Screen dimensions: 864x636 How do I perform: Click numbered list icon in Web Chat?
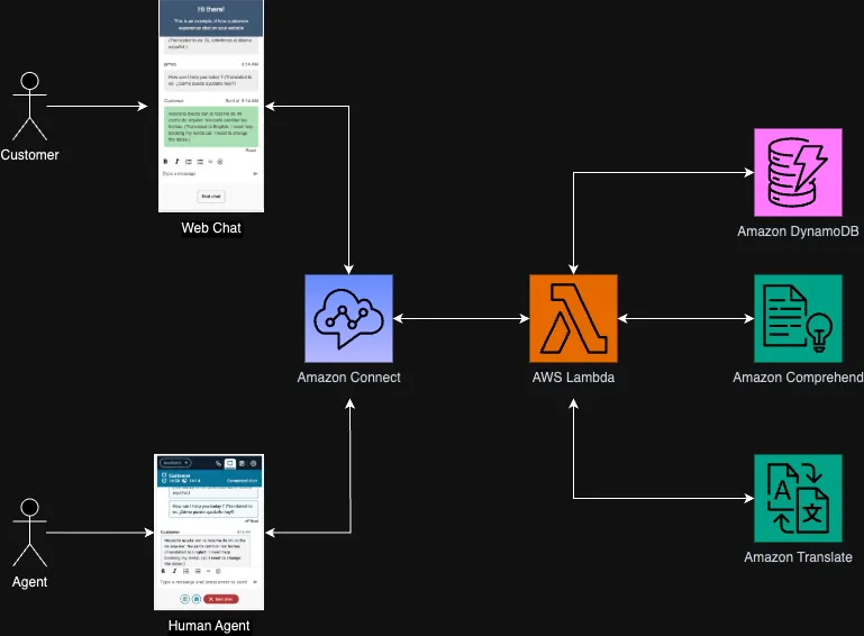pyautogui.click(x=188, y=161)
